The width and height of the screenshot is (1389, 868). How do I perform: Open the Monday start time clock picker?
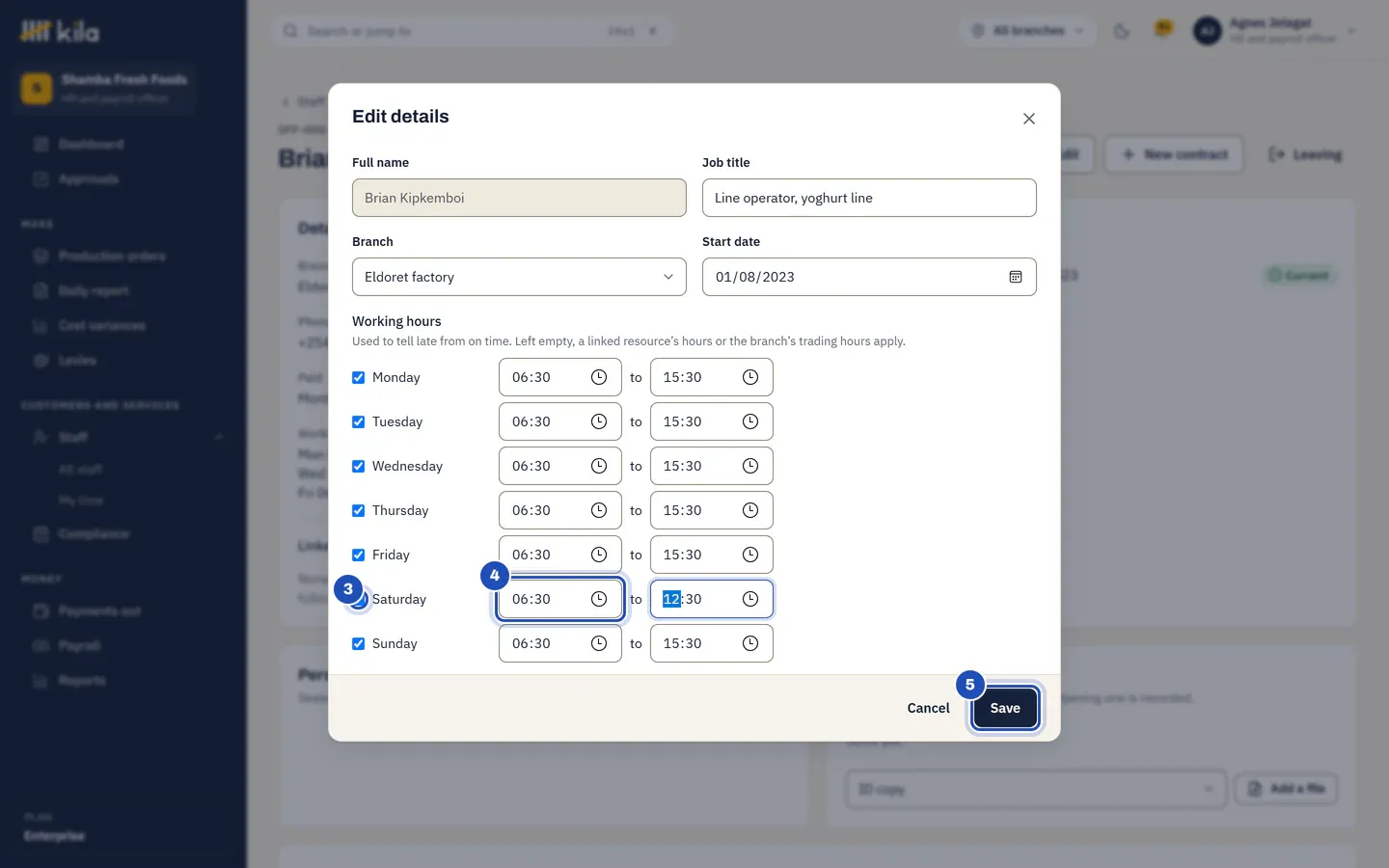[x=599, y=377]
